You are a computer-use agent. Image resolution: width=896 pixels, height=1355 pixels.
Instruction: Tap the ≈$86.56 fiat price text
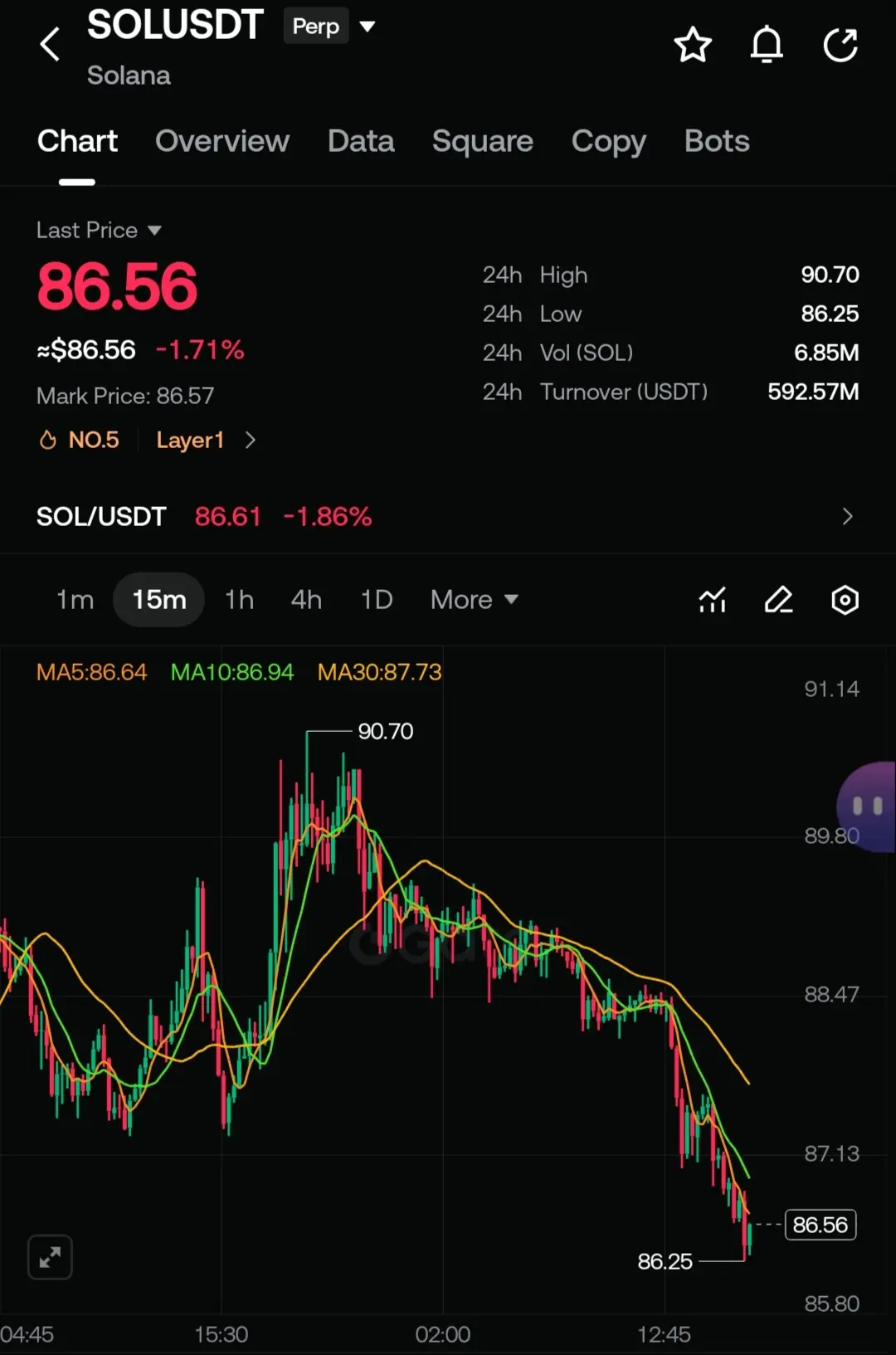coord(85,349)
